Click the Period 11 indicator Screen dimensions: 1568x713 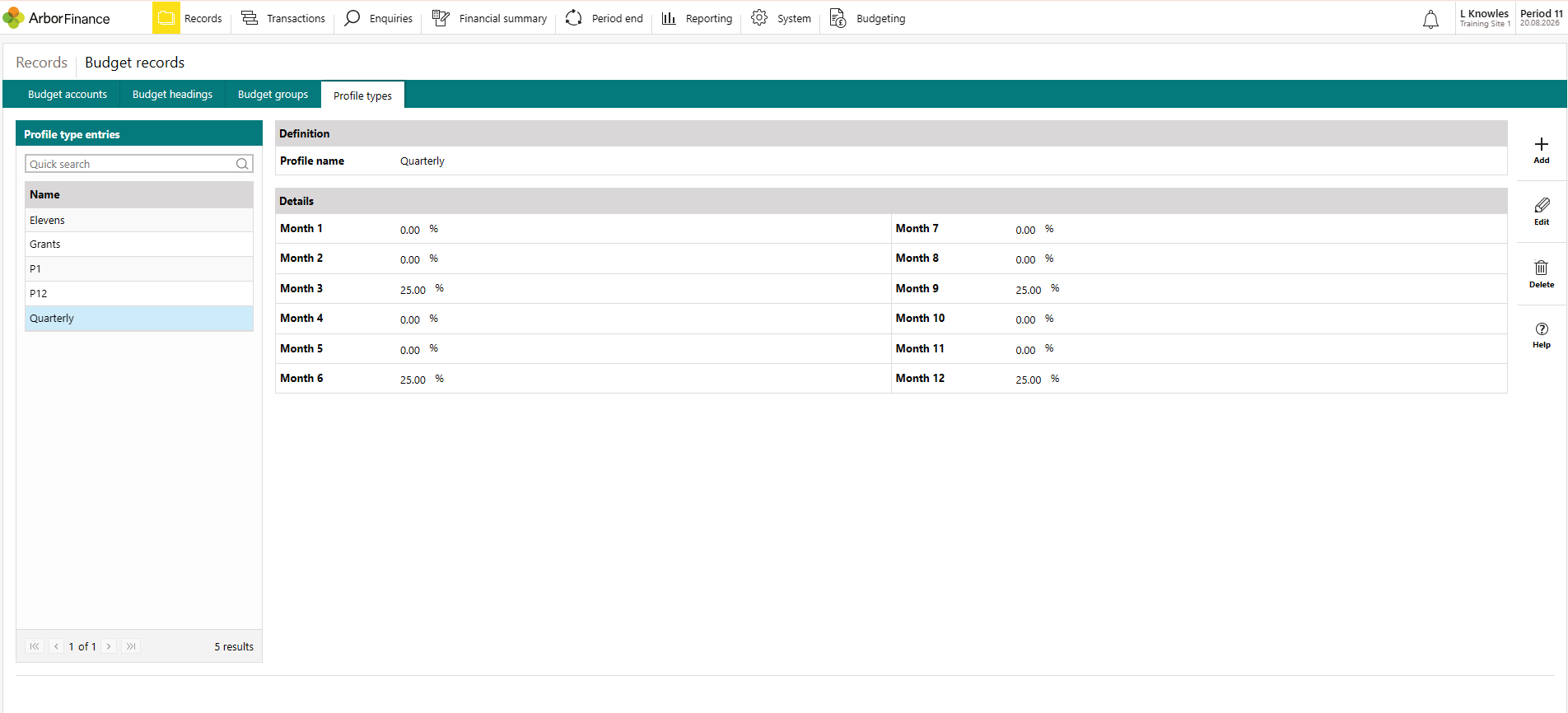(1541, 18)
